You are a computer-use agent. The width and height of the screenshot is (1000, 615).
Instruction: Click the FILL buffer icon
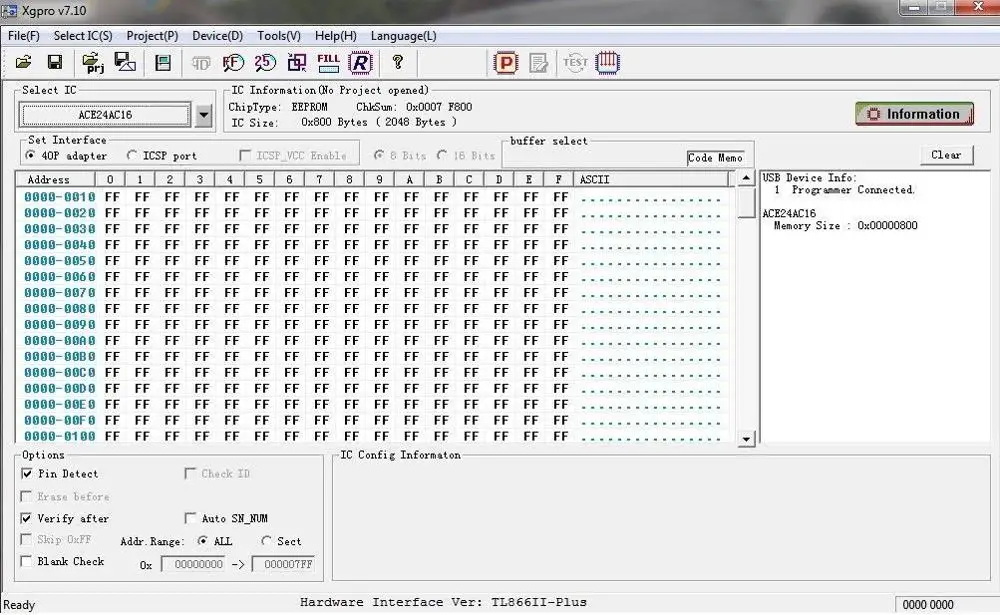pos(328,63)
